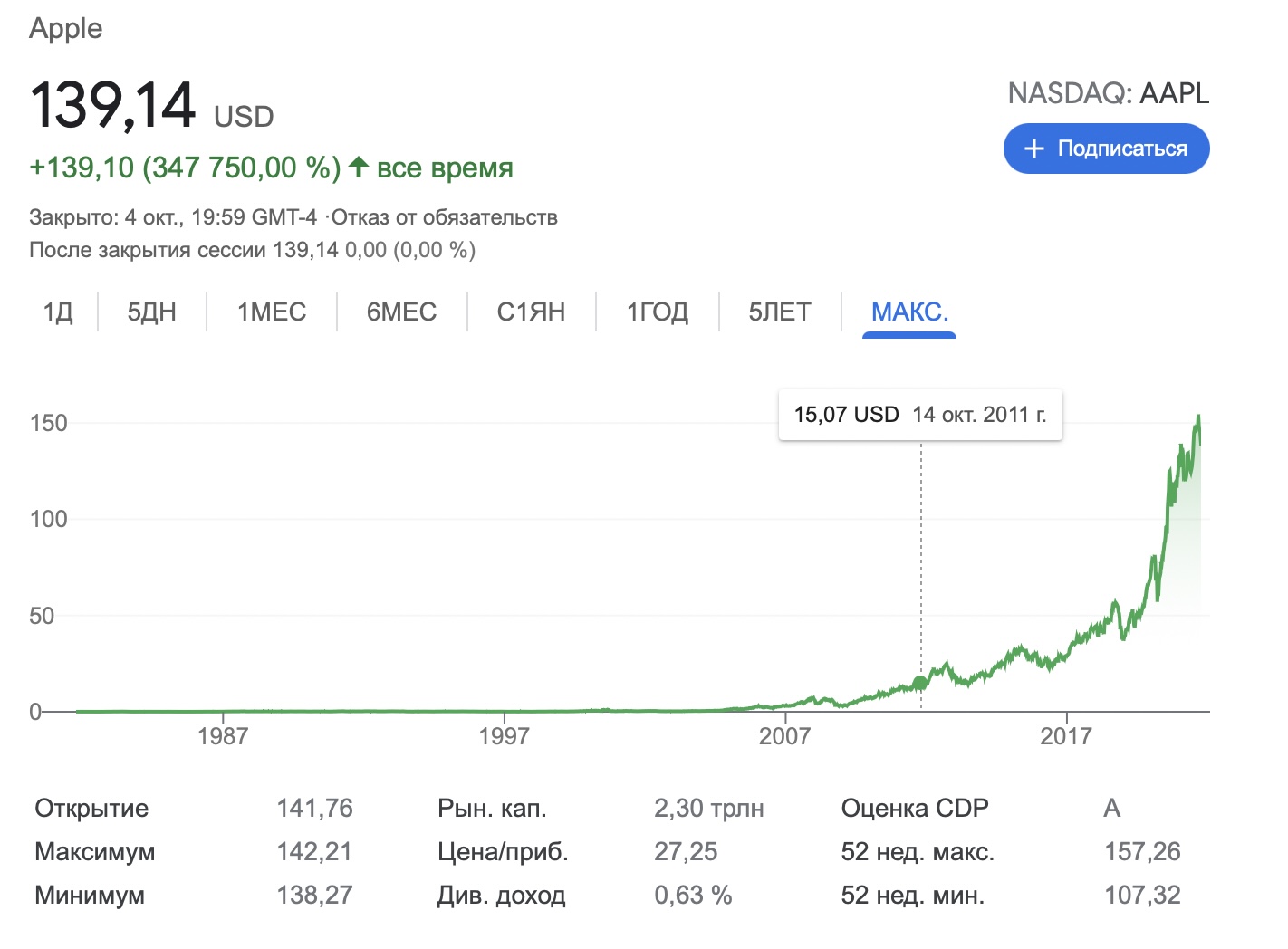Click the Закрыто: 4 окт. timestamp text

click(x=173, y=217)
